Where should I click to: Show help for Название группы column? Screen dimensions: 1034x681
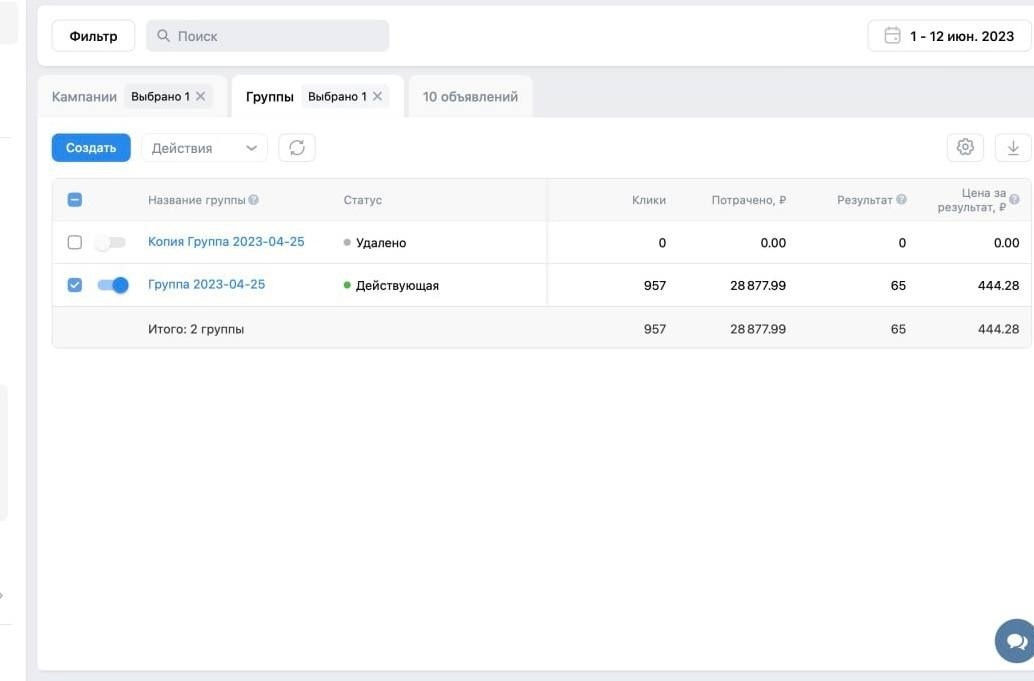coord(253,200)
